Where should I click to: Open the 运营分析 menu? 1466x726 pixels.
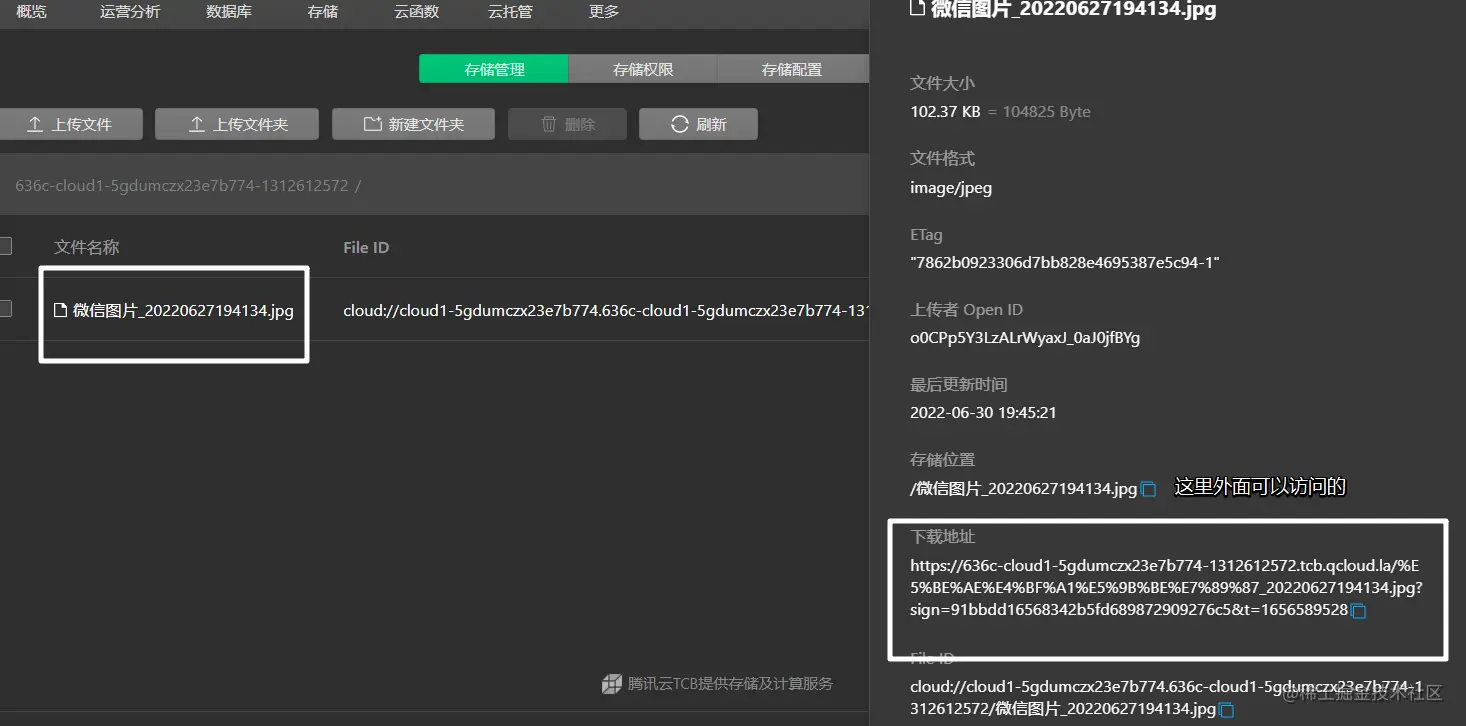(130, 12)
